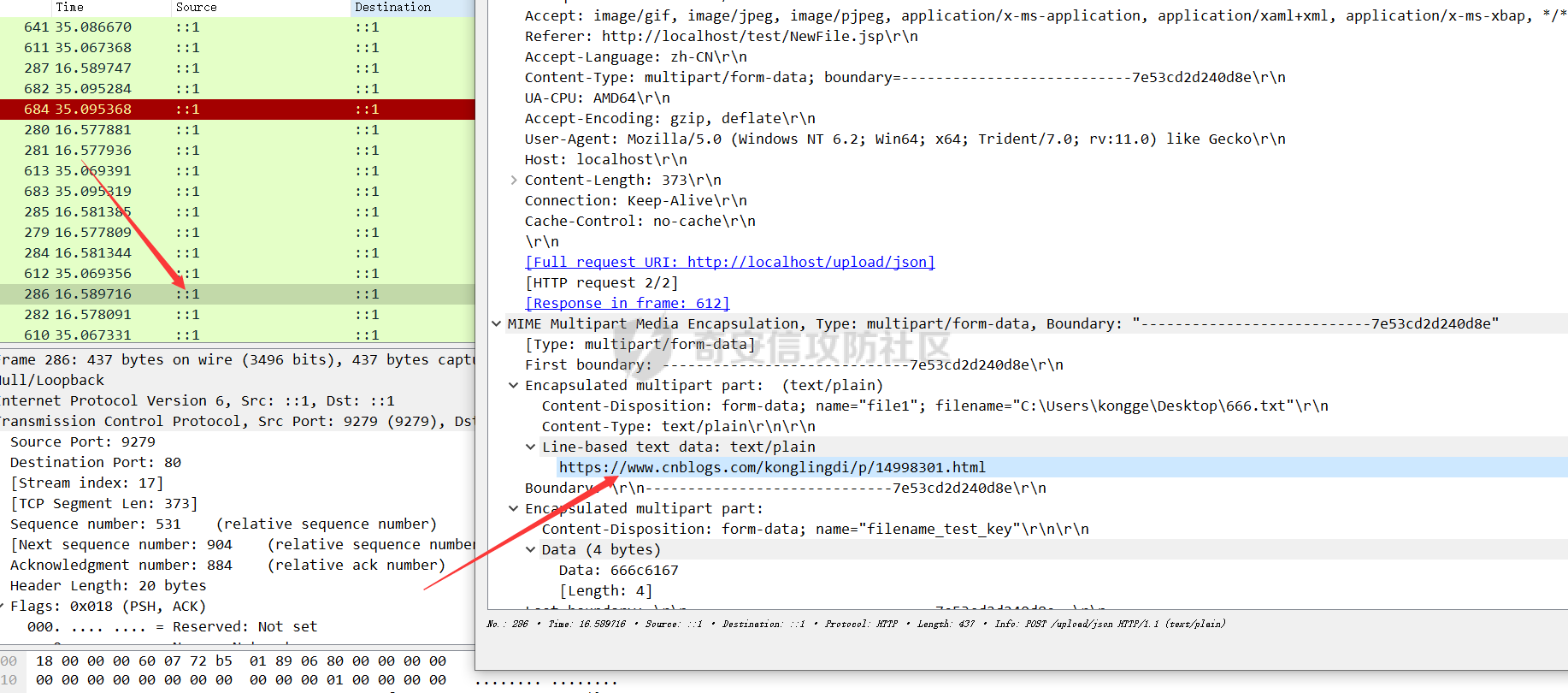Select the Acknowledgment number: 884 field
This screenshot has height=693, width=1568.
(x=227, y=565)
